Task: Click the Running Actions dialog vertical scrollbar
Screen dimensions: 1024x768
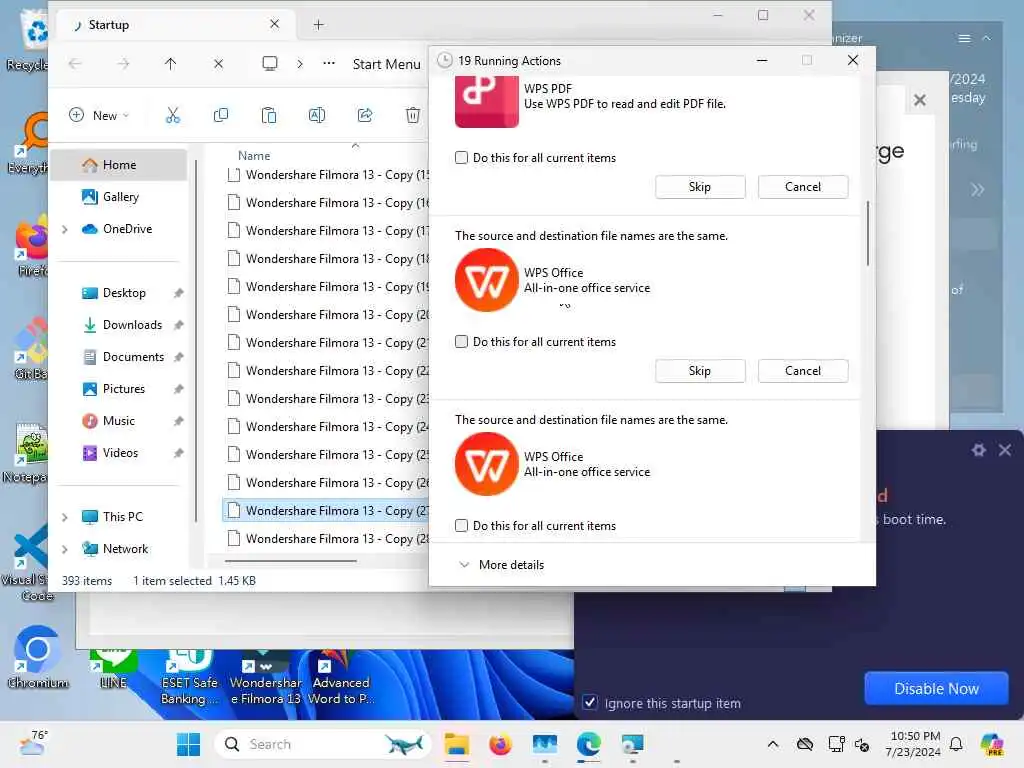Action: (868, 234)
